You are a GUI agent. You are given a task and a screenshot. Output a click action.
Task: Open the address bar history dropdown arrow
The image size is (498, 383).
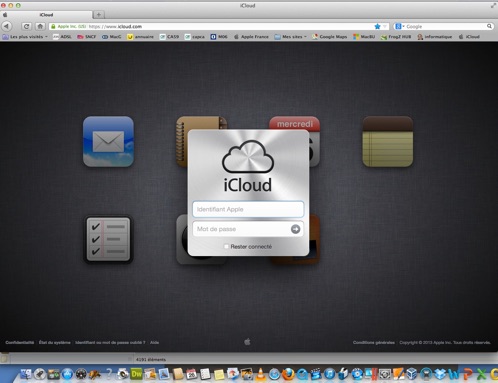[x=385, y=26]
